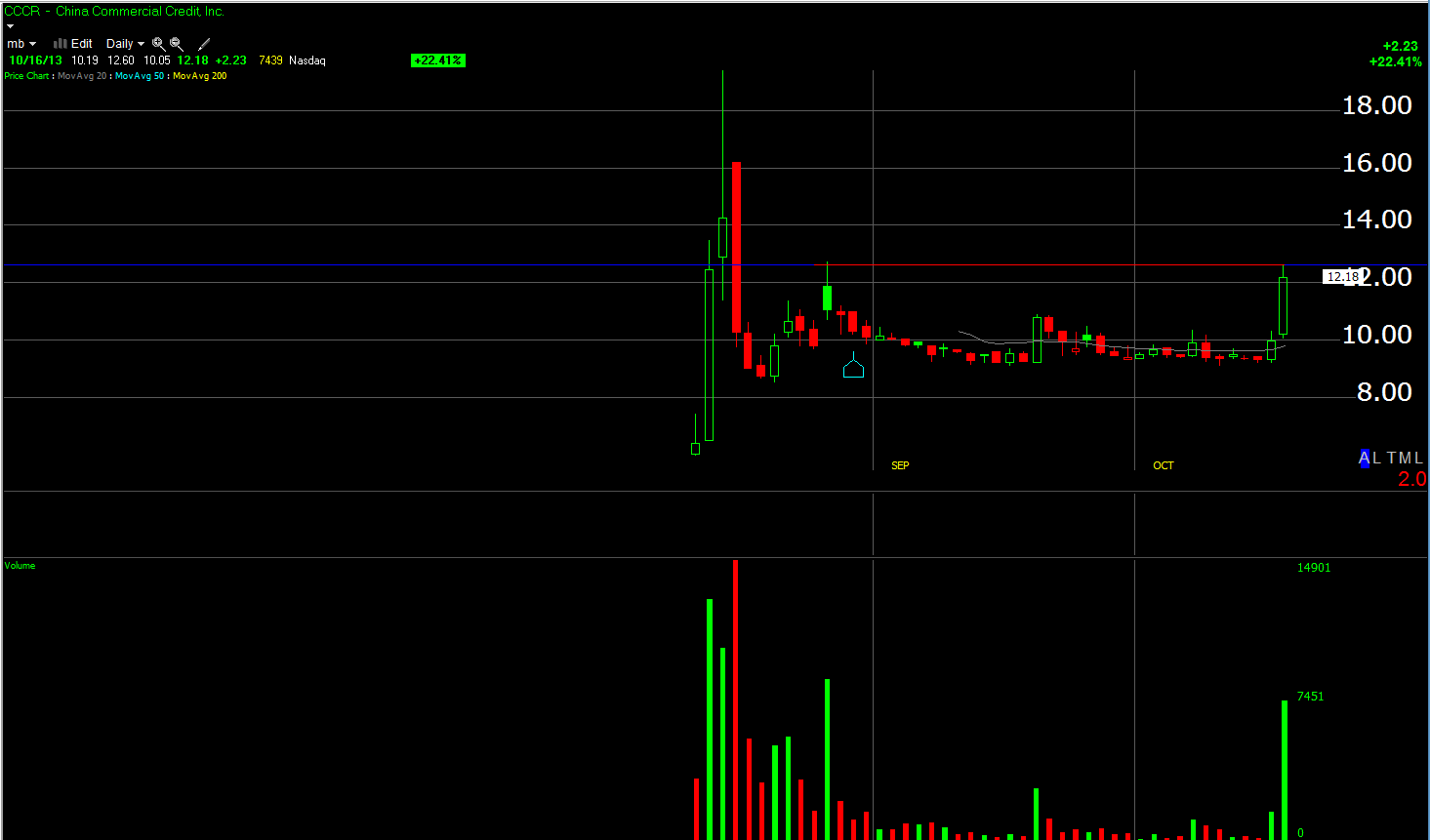The image size is (1430, 840).
Task: Select the pencil drawing tool
Action: [x=204, y=44]
